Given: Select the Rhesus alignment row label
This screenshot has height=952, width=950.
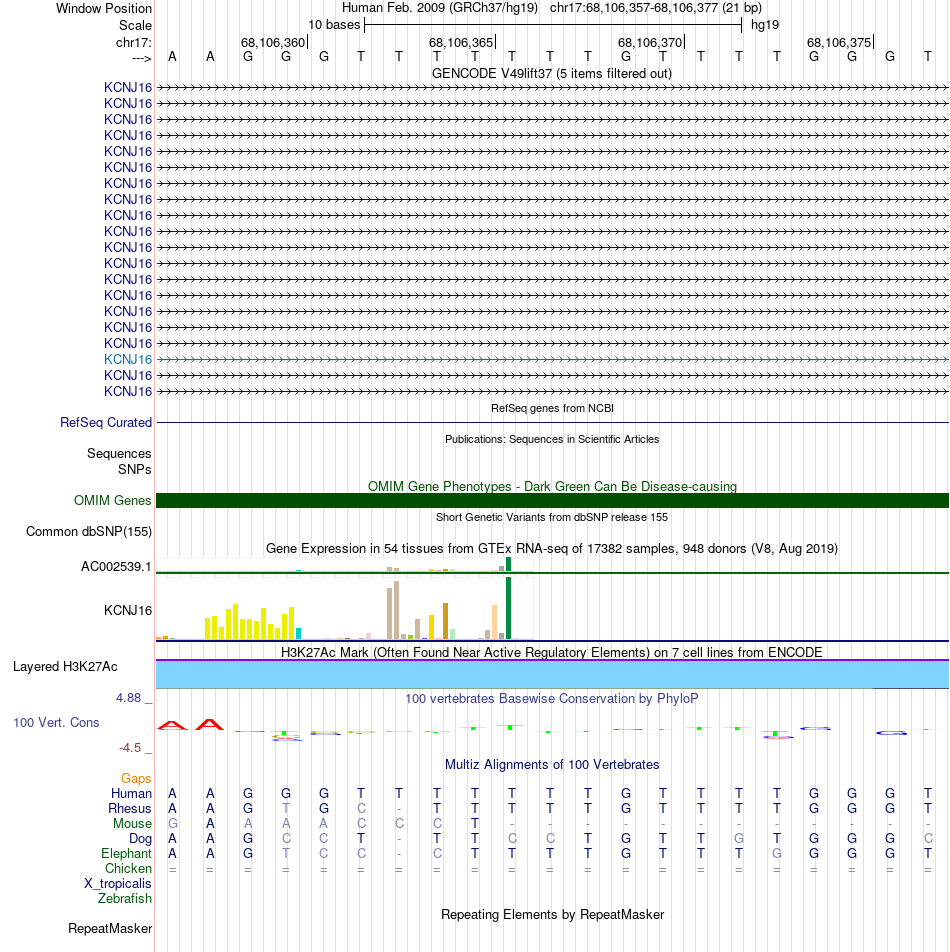Looking at the screenshot, I should tap(129, 809).
